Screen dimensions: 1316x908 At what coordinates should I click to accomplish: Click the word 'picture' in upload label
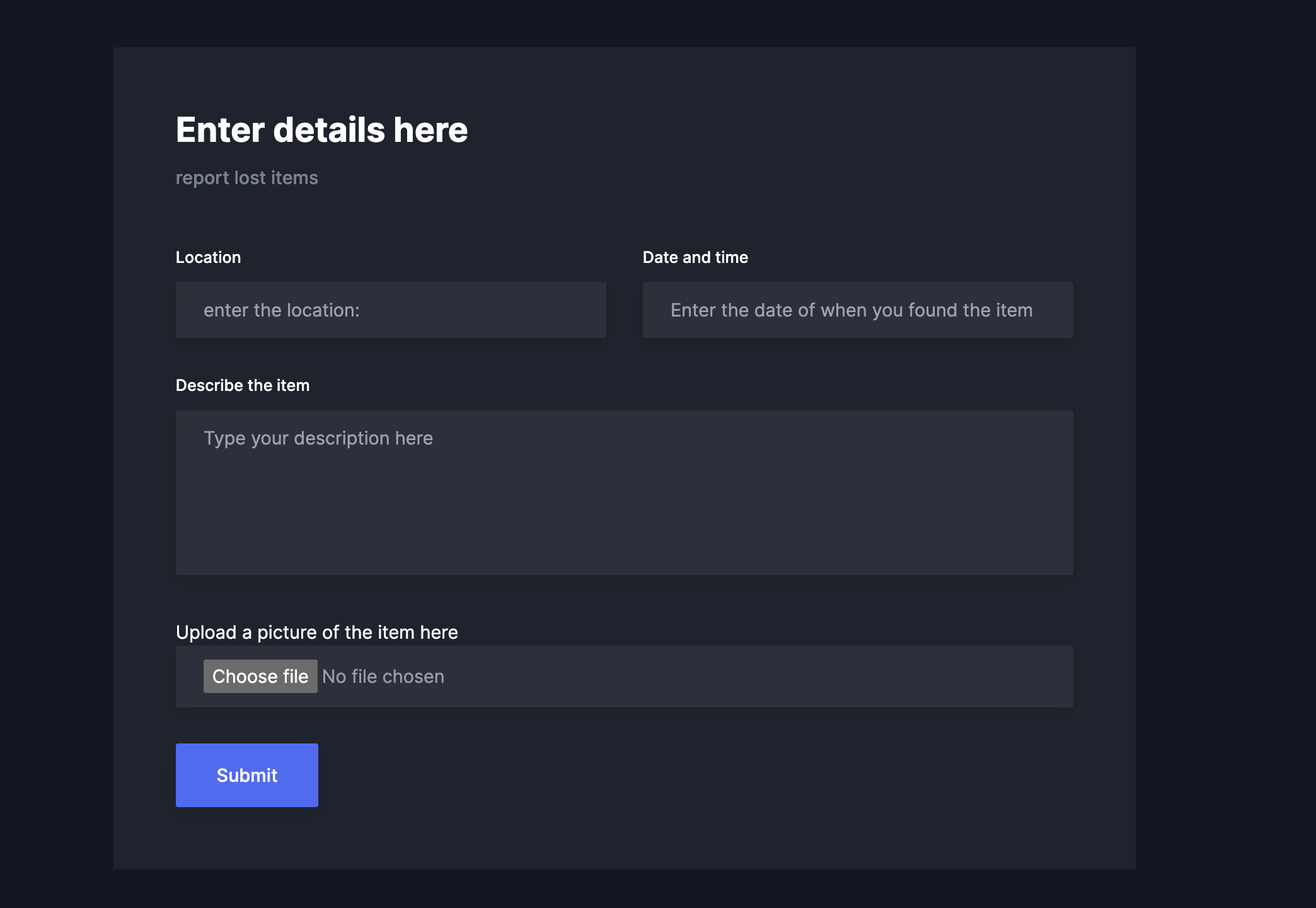pos(286,632)
